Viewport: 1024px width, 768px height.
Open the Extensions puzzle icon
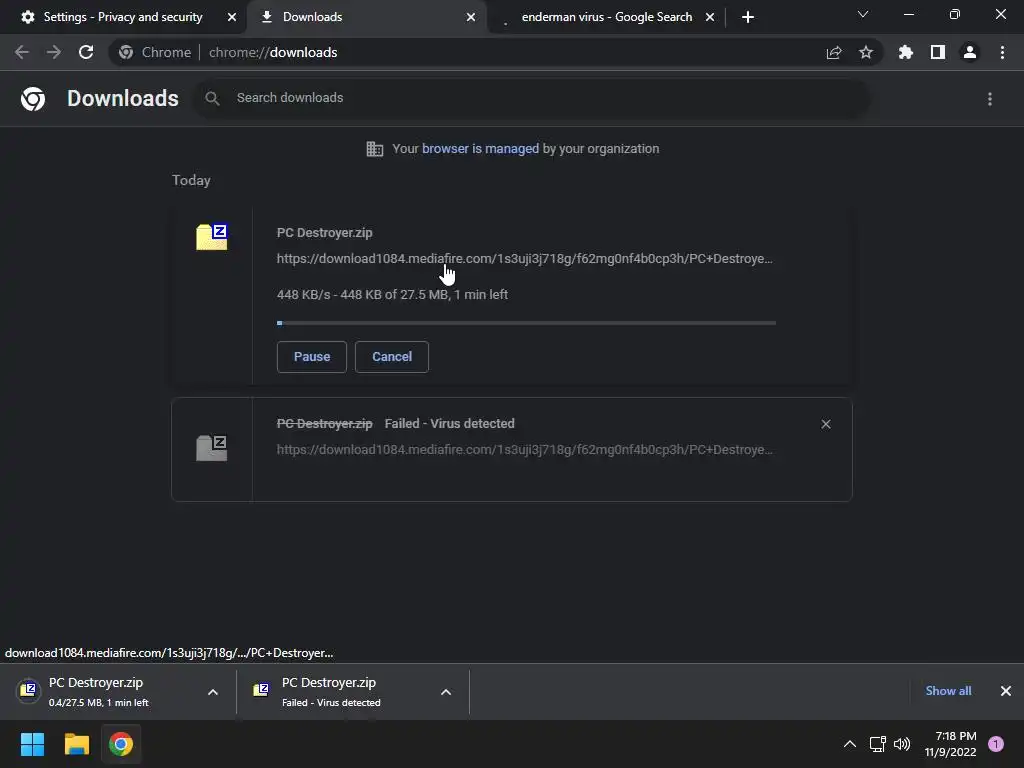906,52
